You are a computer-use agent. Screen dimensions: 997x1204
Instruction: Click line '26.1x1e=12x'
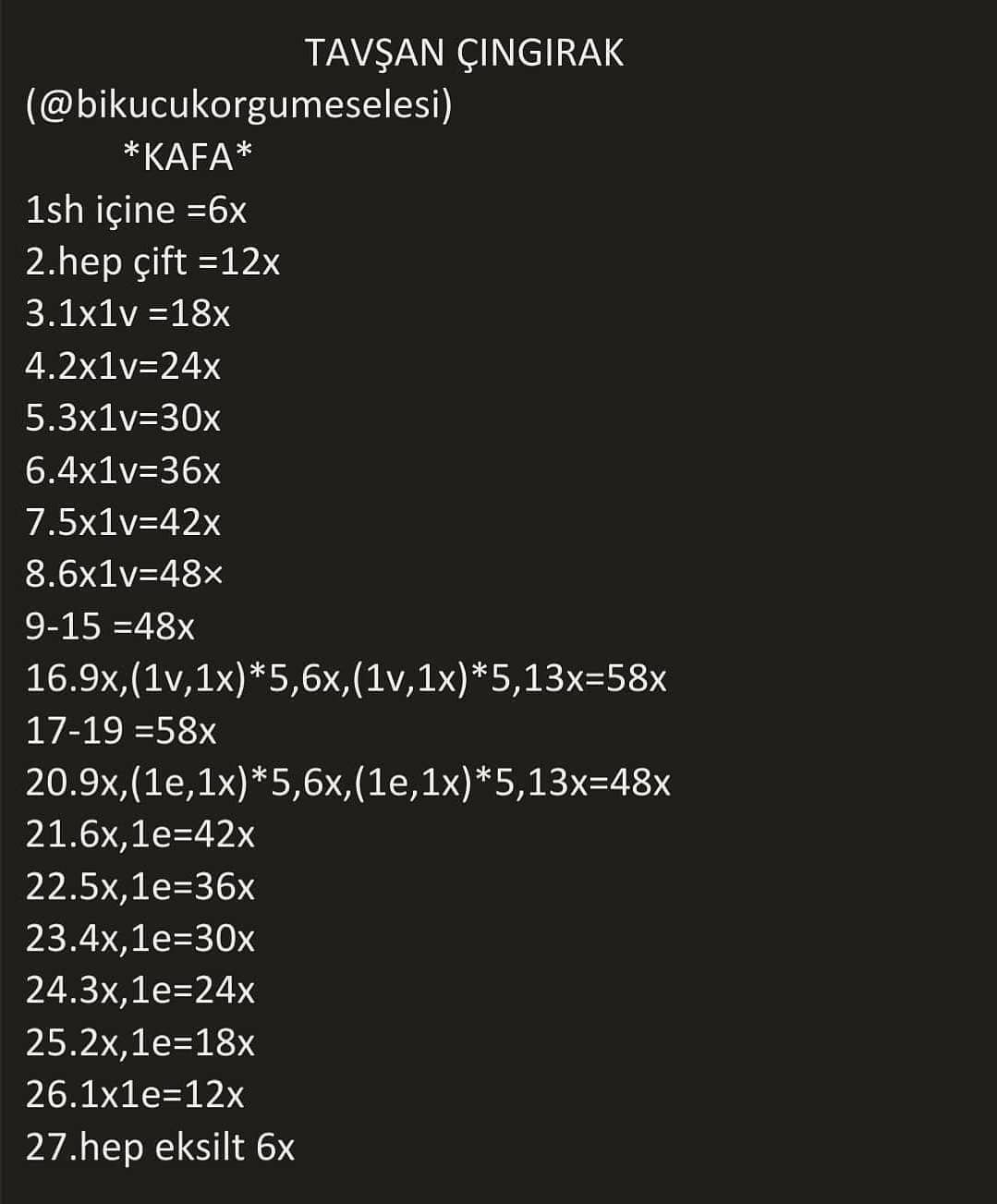[135, 1096]
